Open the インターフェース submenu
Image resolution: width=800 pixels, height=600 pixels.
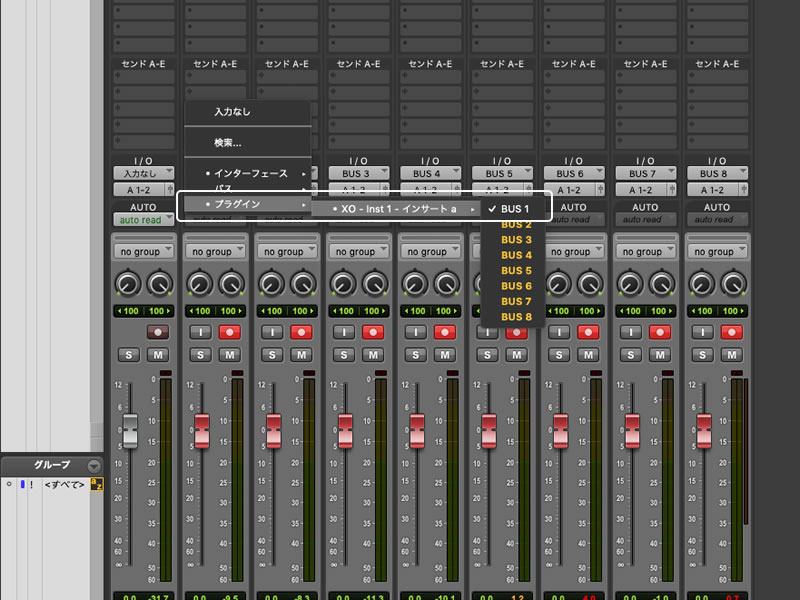(247, 173)
